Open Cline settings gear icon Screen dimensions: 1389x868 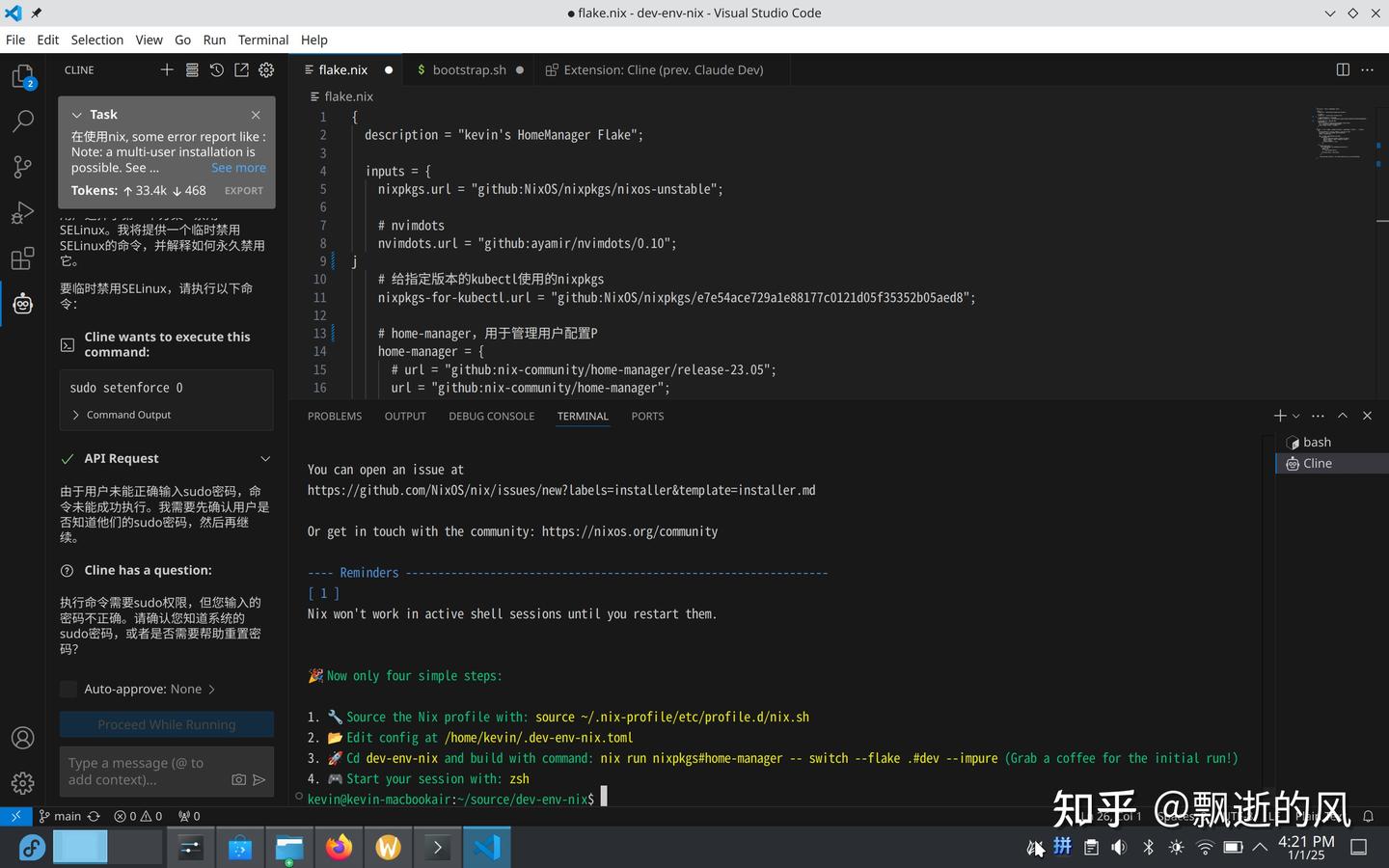[x=266, y=69]
